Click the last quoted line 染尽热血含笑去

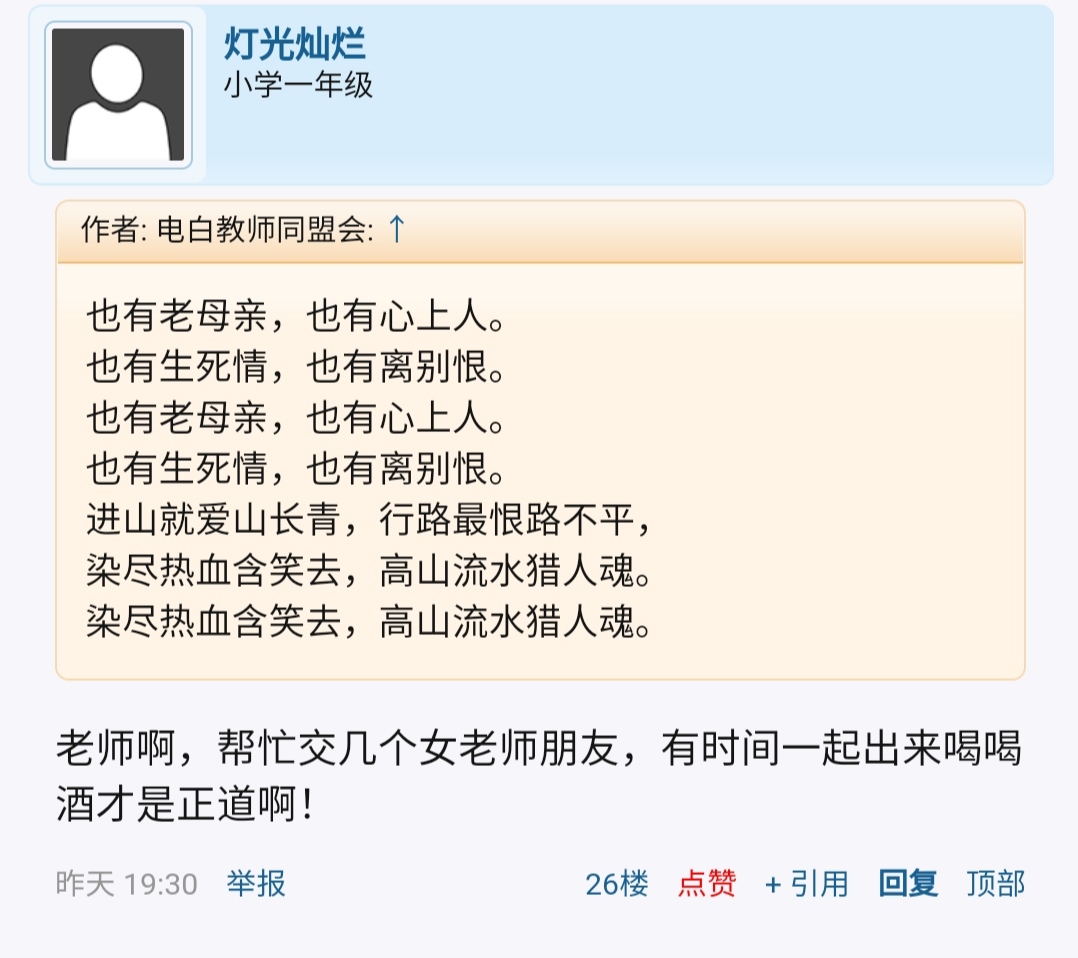(x=370, y=624)
